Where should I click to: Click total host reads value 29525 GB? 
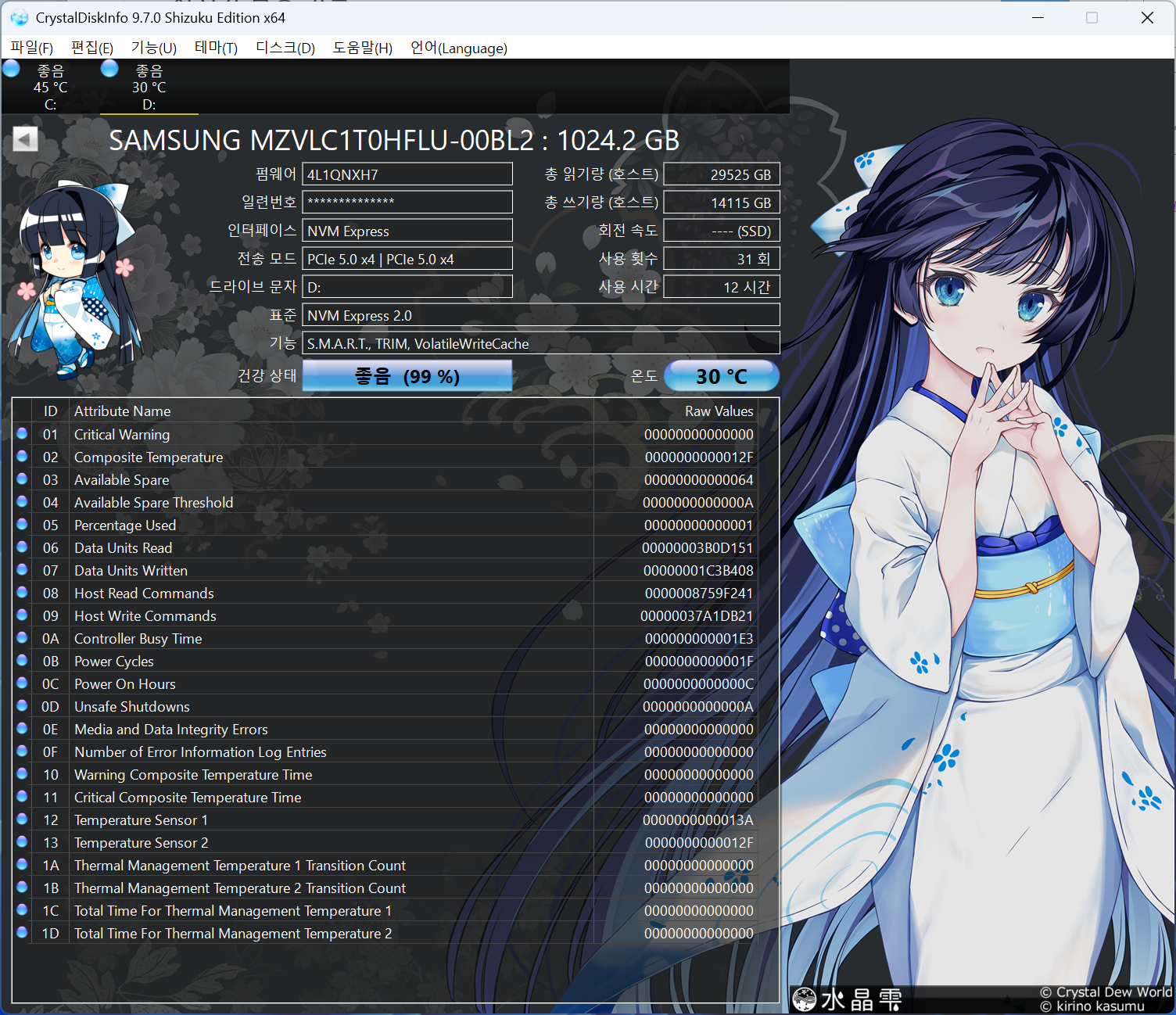[722, 174]
